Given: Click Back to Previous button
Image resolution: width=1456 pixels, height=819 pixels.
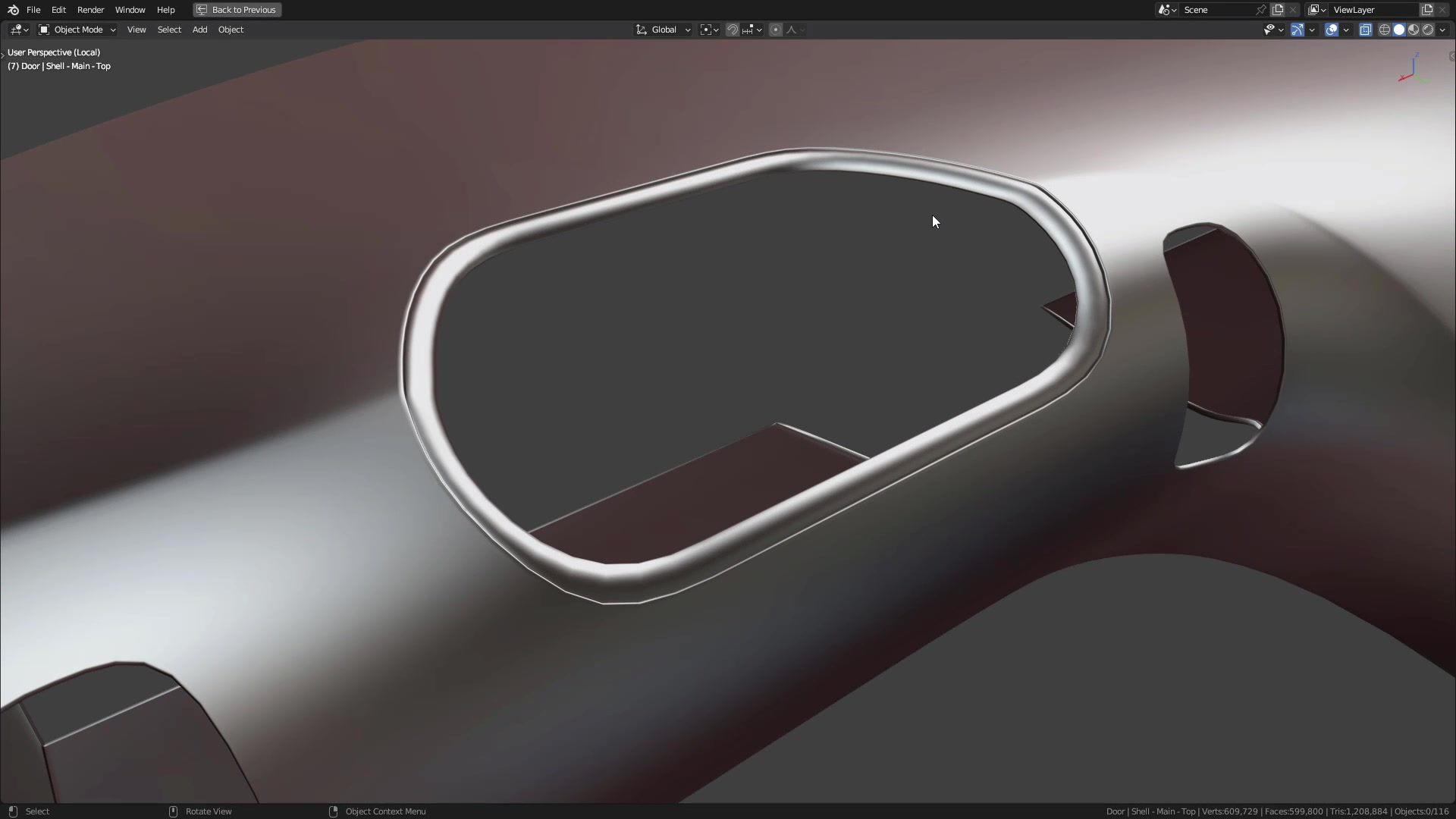Looking at the screenshot, I should coord(237,10).
